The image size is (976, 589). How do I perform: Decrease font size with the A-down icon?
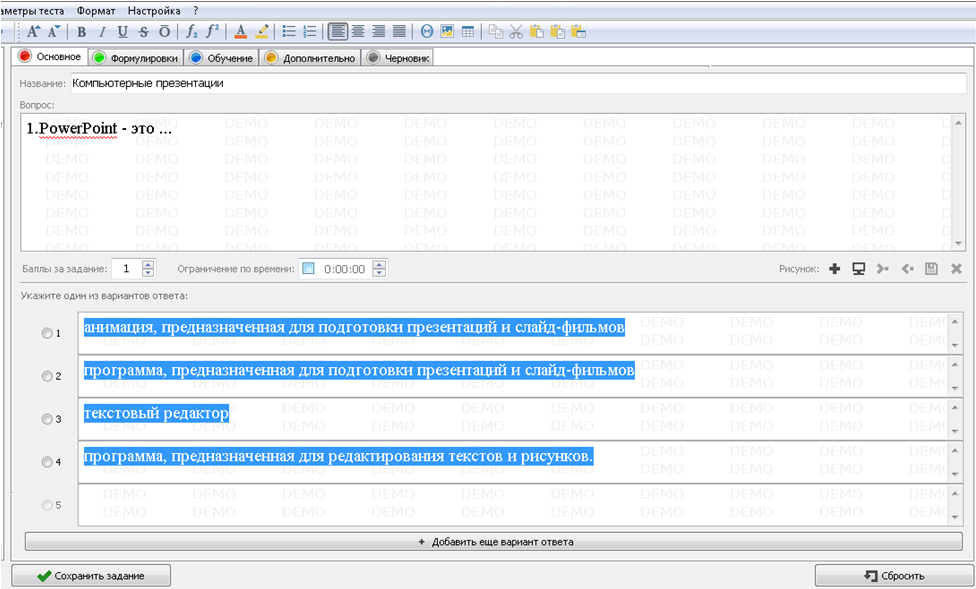(54, 31)
